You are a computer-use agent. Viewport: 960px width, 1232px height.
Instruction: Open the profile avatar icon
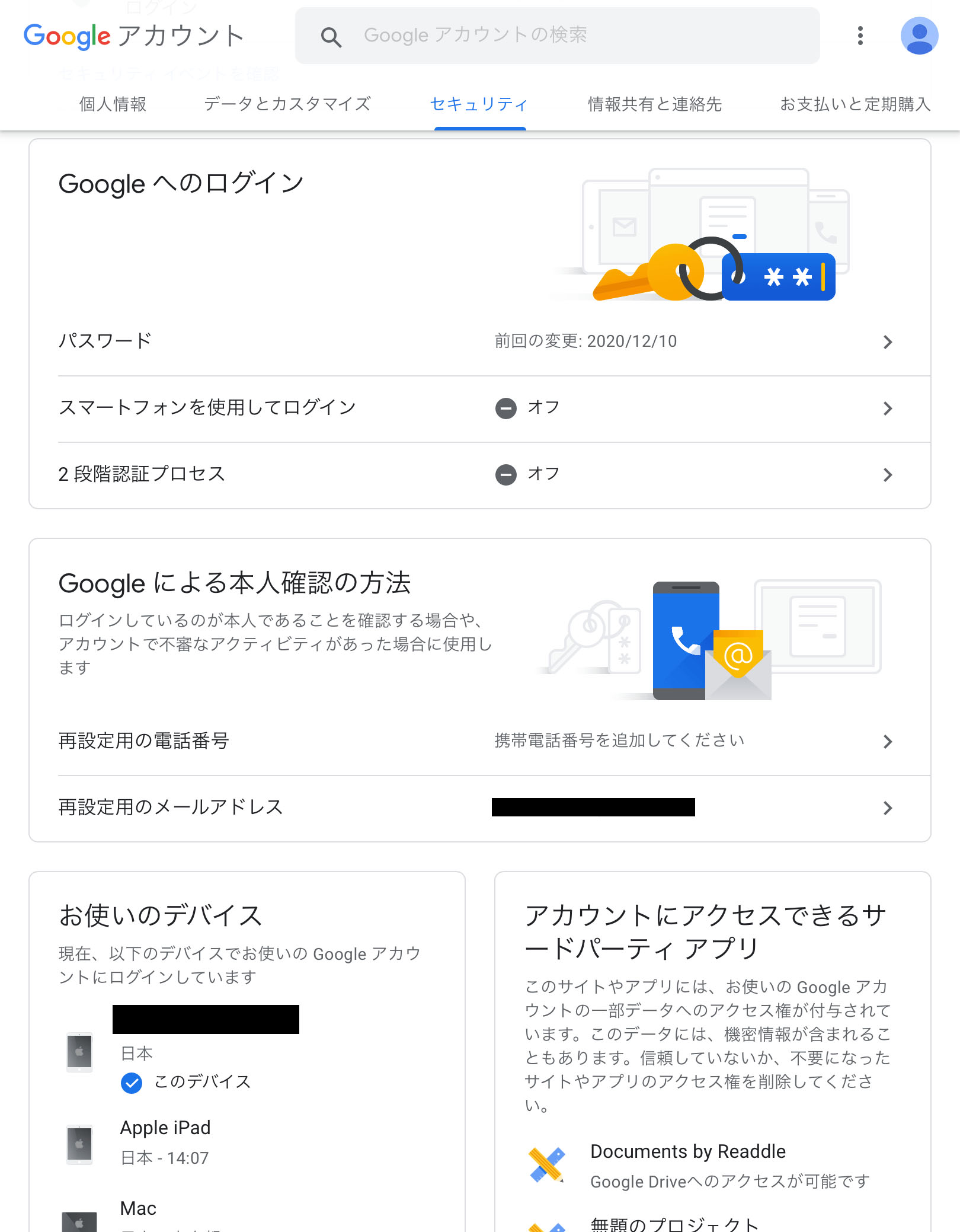tap(919, 36)
